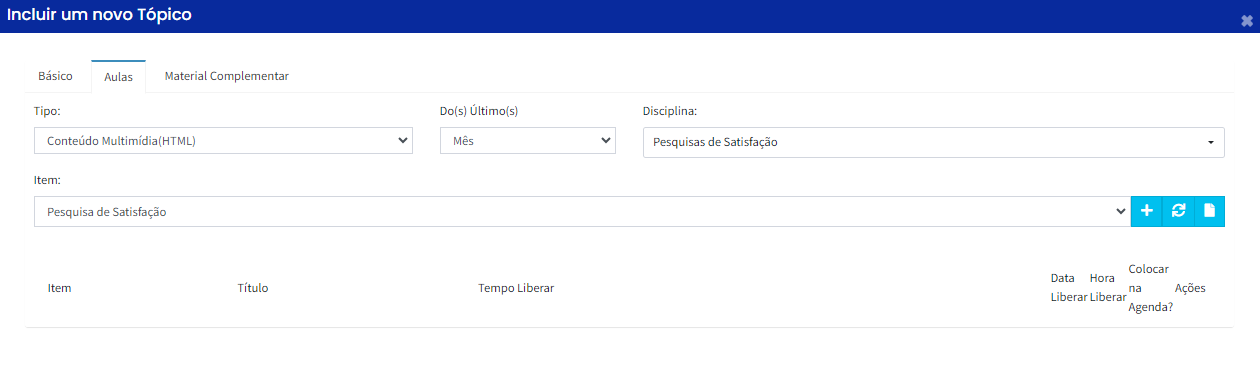Screen dimensions: 1260x366
Task: Click the Tempo Liberar column header
Action: [x=516, y=288]
